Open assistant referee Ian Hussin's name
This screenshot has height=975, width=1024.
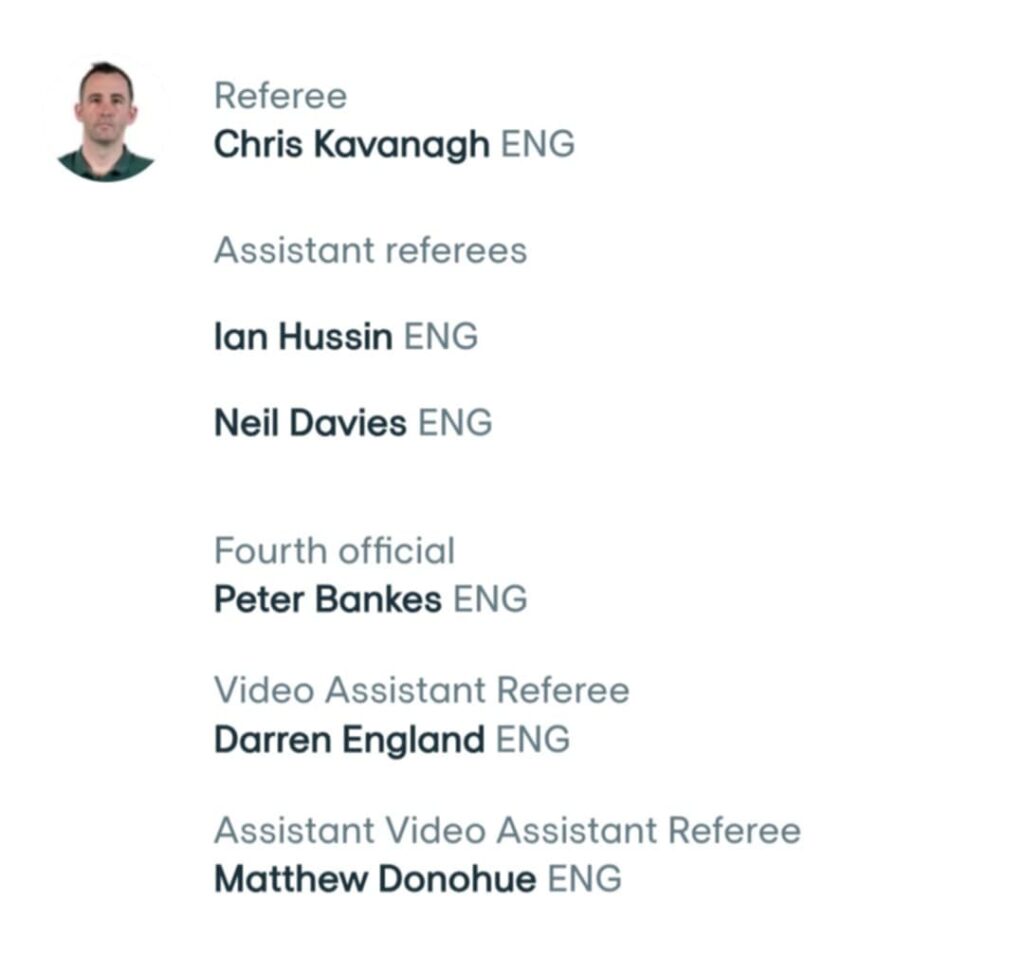tap(303, 337)
